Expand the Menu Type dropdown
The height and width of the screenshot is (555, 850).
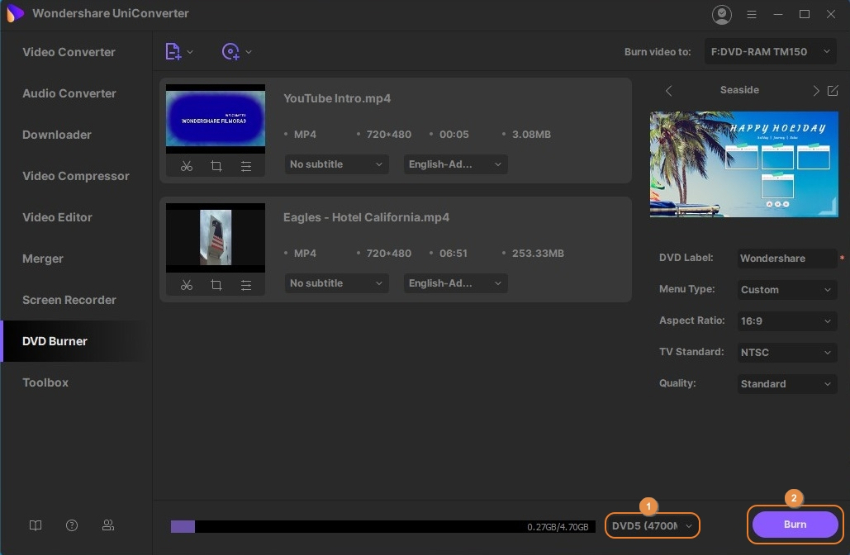pyautogui.click(x=787, y=290)
